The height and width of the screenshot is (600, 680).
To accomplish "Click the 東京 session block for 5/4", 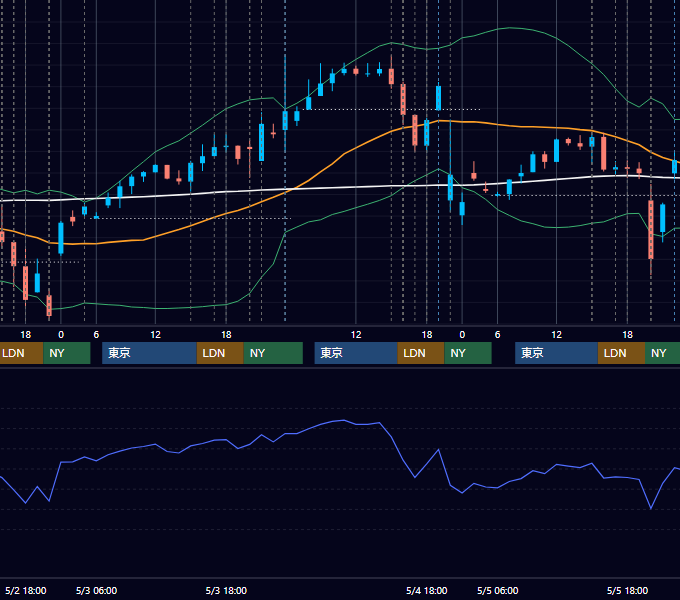I will coord(356,353).
